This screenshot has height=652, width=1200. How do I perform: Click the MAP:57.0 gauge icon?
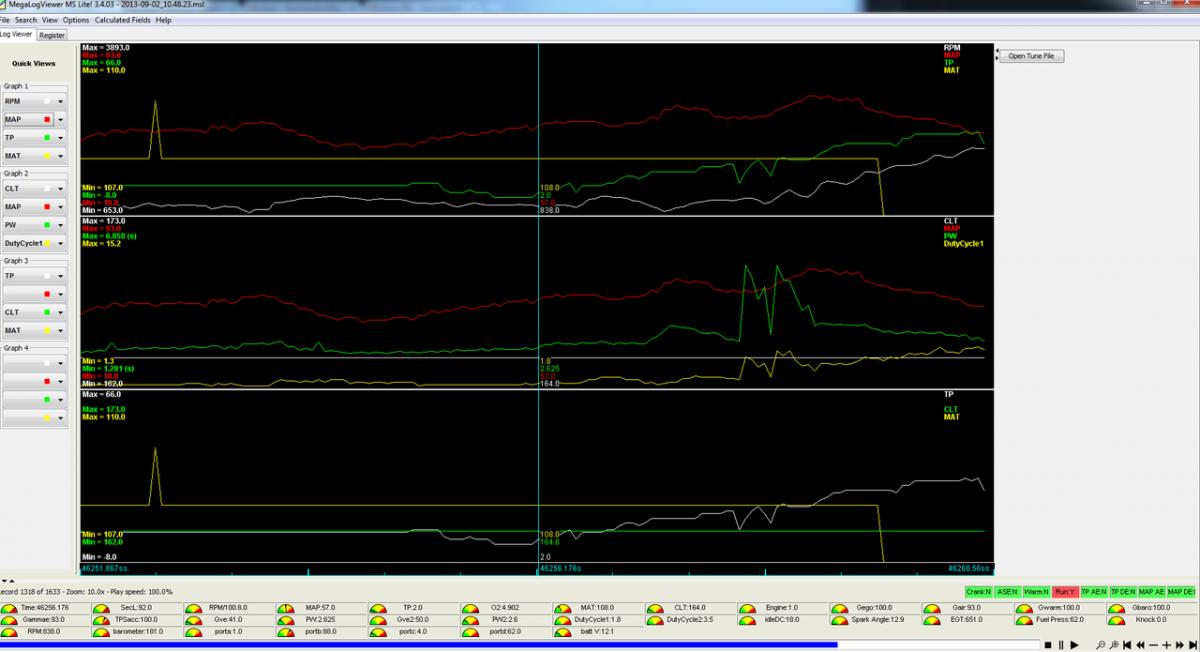[286, 607]
